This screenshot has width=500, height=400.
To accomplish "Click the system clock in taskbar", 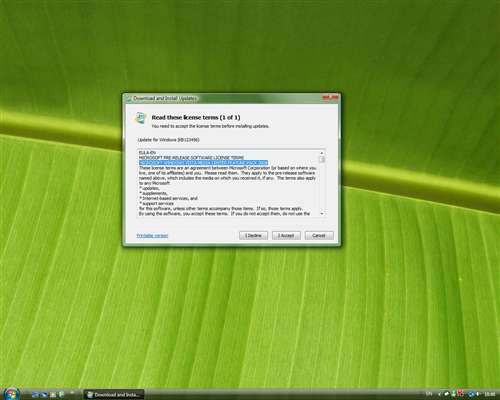I will 490,394.
